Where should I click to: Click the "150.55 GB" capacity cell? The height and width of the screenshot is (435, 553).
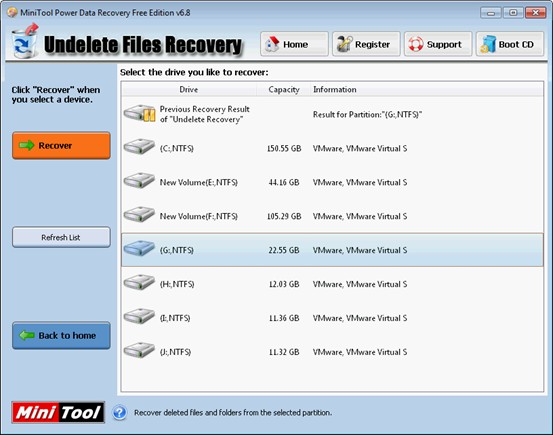pyautogui.click(x=284, y=148)
